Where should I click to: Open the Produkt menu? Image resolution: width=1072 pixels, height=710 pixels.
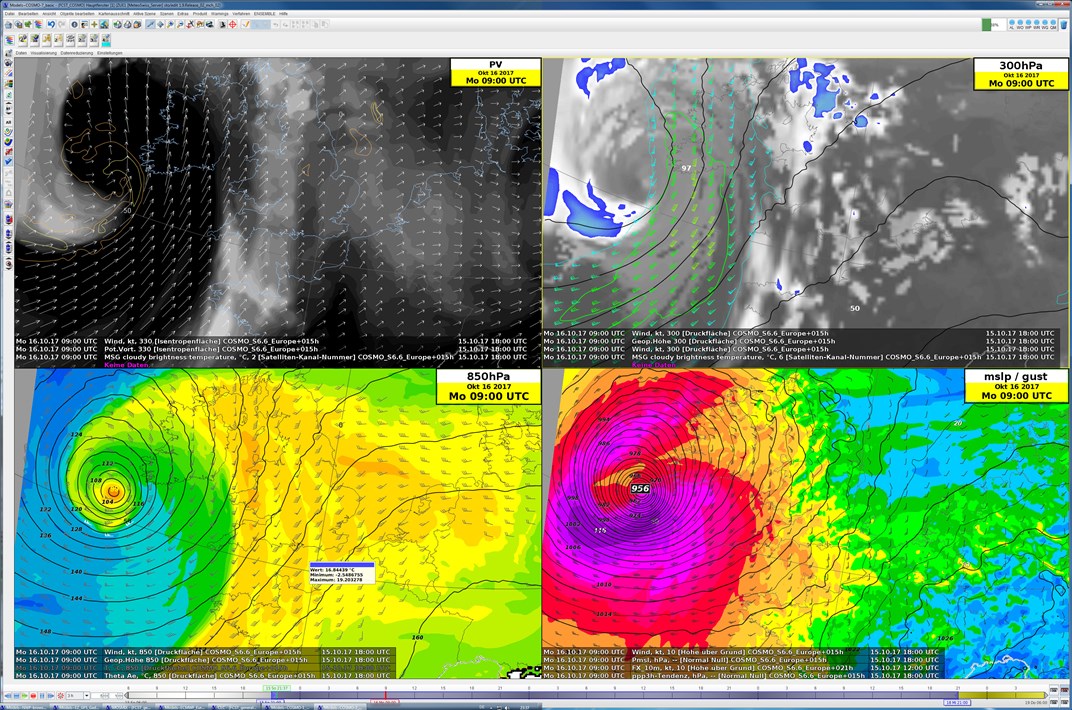(200, 14)
